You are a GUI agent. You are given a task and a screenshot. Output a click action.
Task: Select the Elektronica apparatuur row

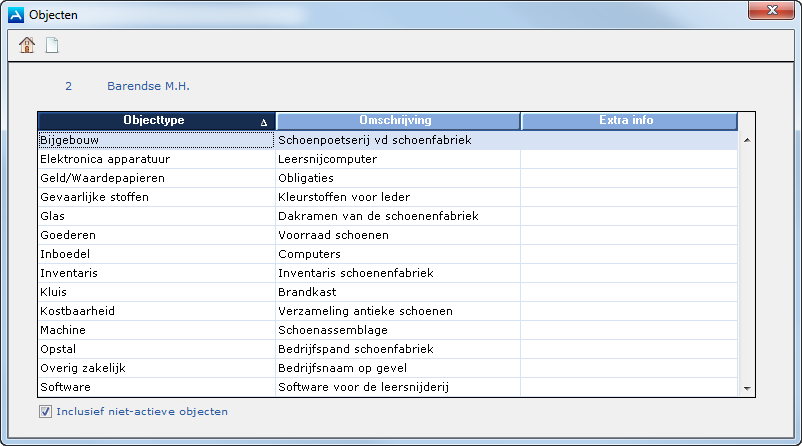click(388, 159)
